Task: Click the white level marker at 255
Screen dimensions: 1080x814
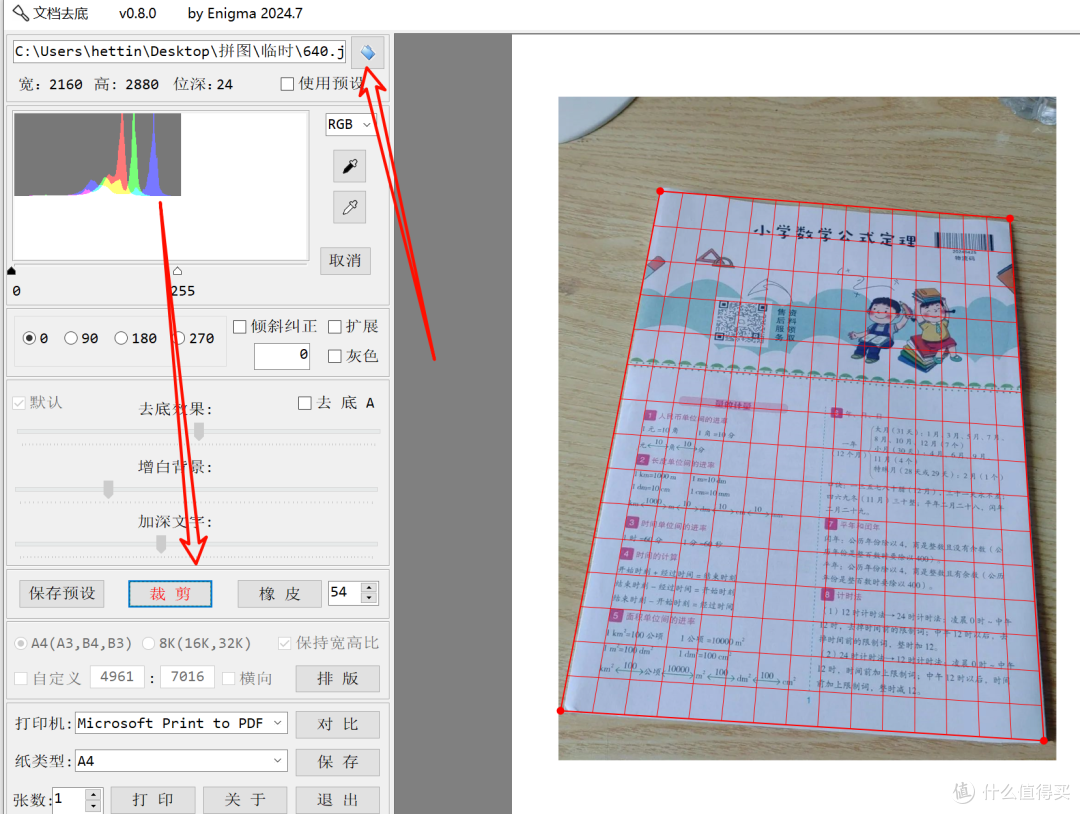Action: [x=178, y=271]
